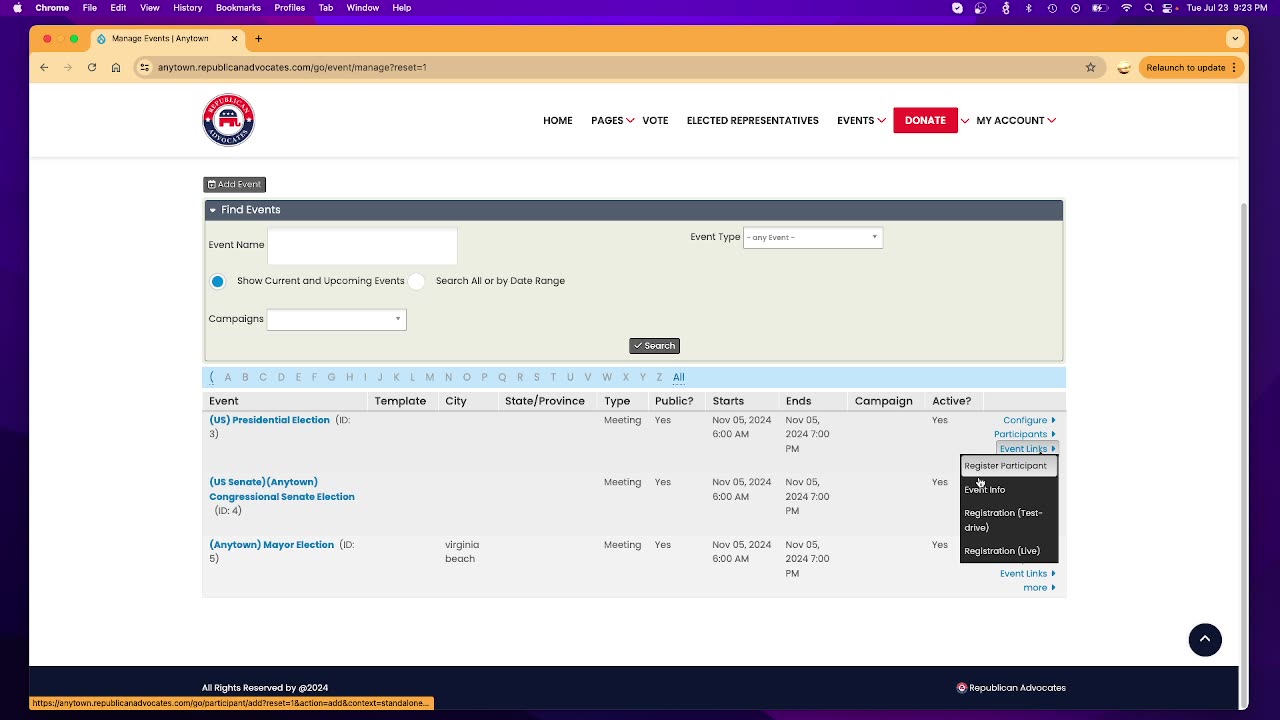Click the Search button
The height and width of the screenshot is (720, 1280).
[x=654, y=346]
